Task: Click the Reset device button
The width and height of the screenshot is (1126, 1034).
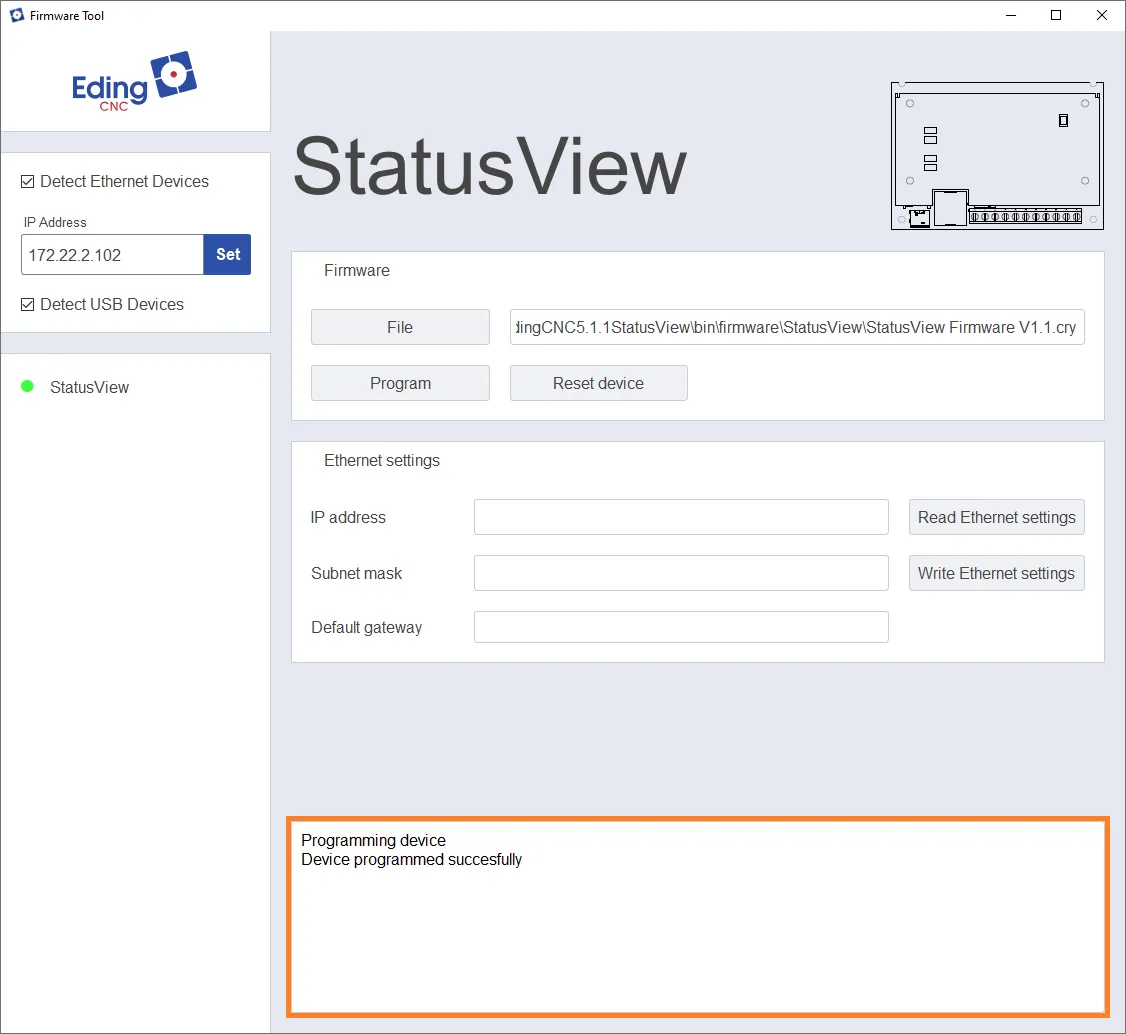Action: 598,383
